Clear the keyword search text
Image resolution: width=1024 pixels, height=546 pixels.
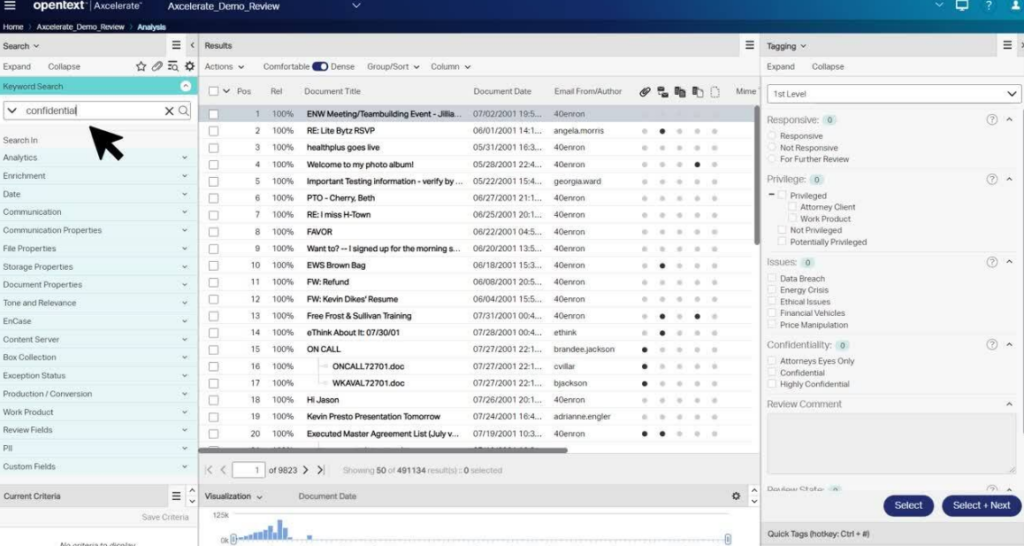[169, 111]
